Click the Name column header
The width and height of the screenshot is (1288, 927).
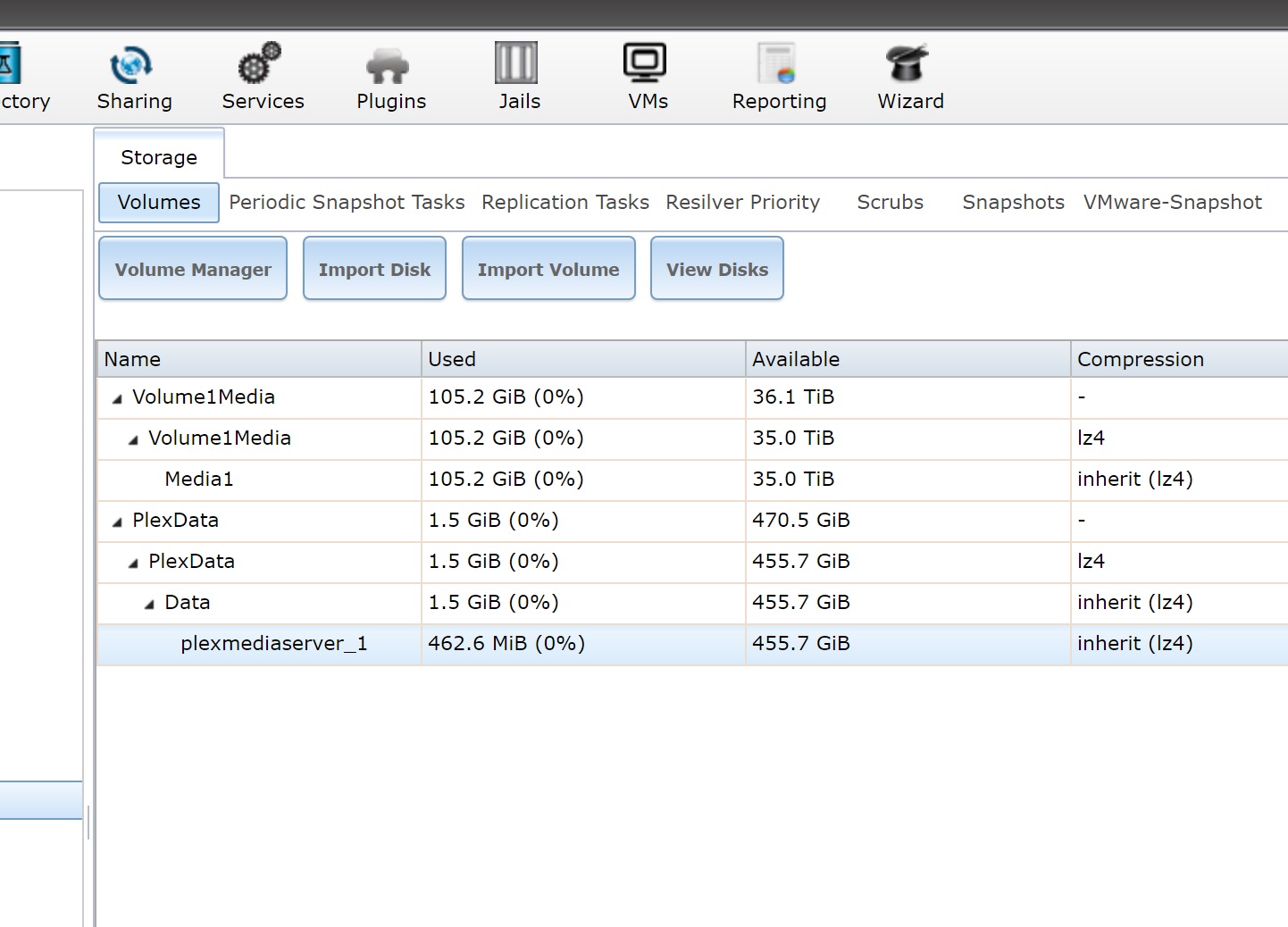point(259,359)
